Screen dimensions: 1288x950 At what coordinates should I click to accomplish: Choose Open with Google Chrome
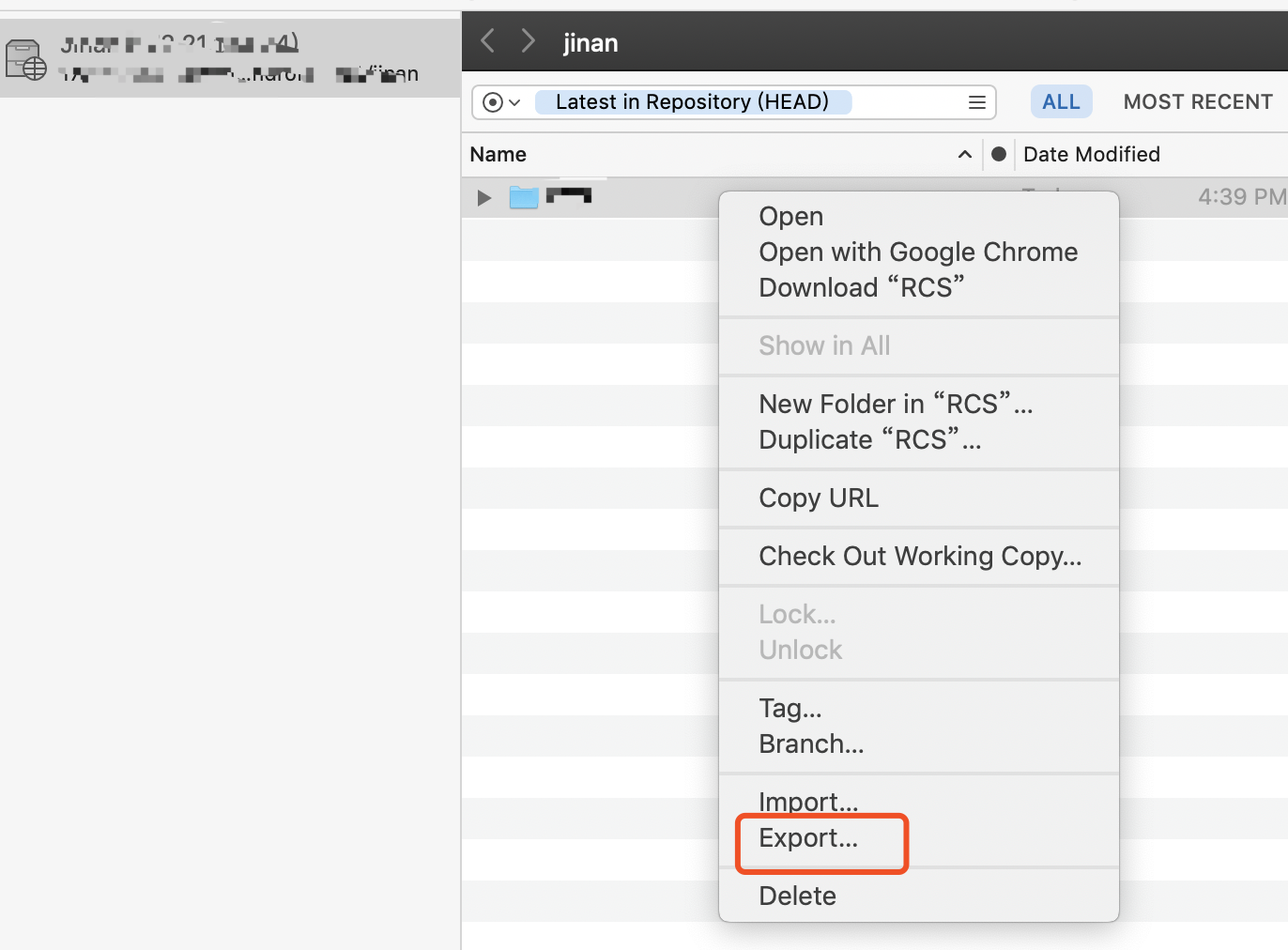click(918, 252)
